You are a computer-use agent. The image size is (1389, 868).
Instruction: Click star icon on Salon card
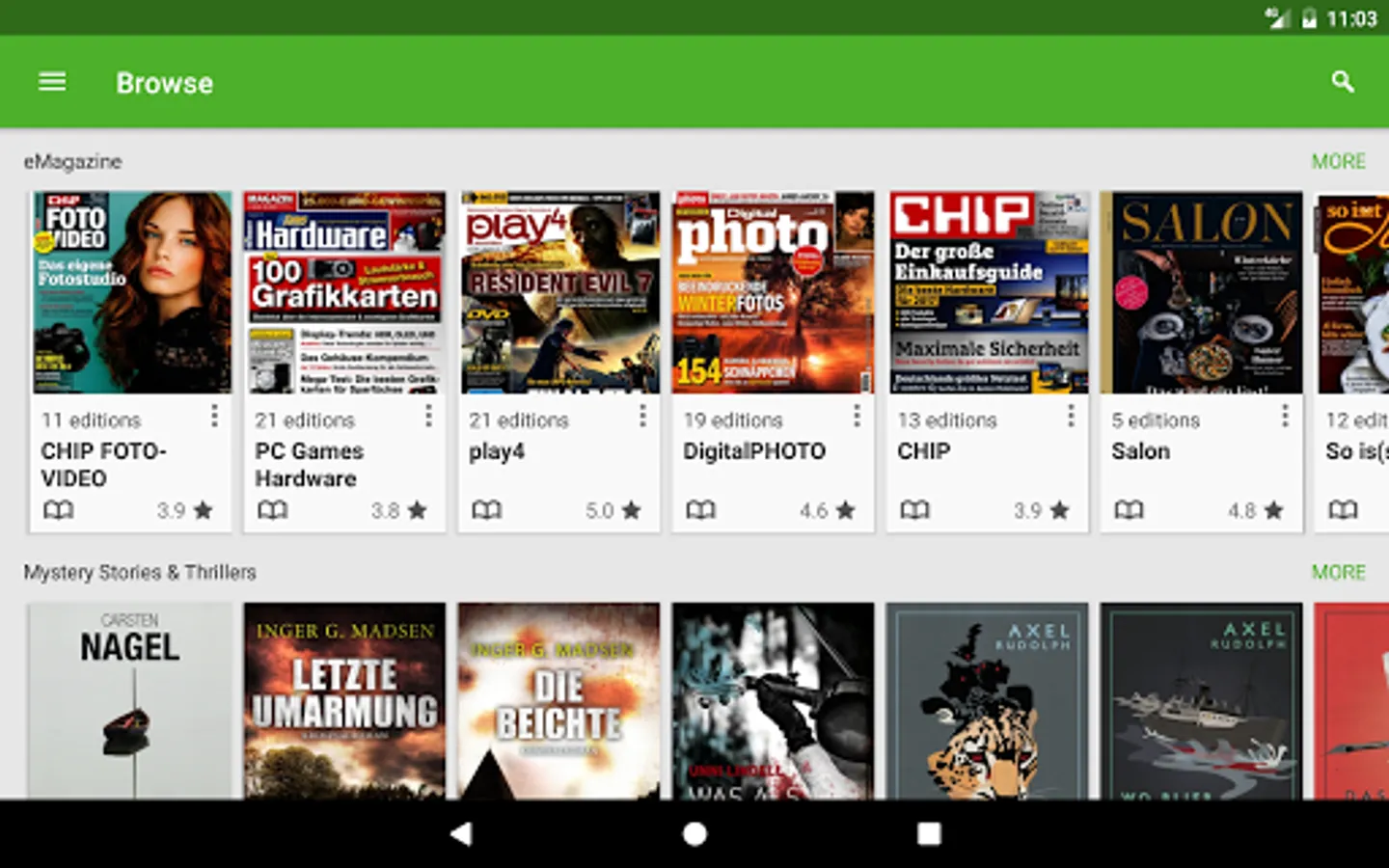[x=1273, y=510]
